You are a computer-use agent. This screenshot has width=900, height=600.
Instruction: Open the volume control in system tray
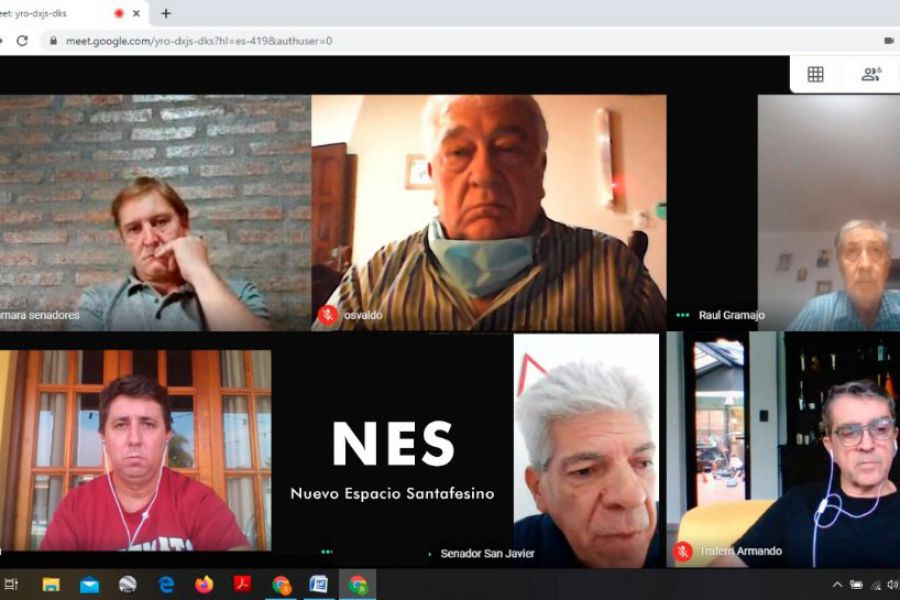pyautogui.click(x=892, y=585)
